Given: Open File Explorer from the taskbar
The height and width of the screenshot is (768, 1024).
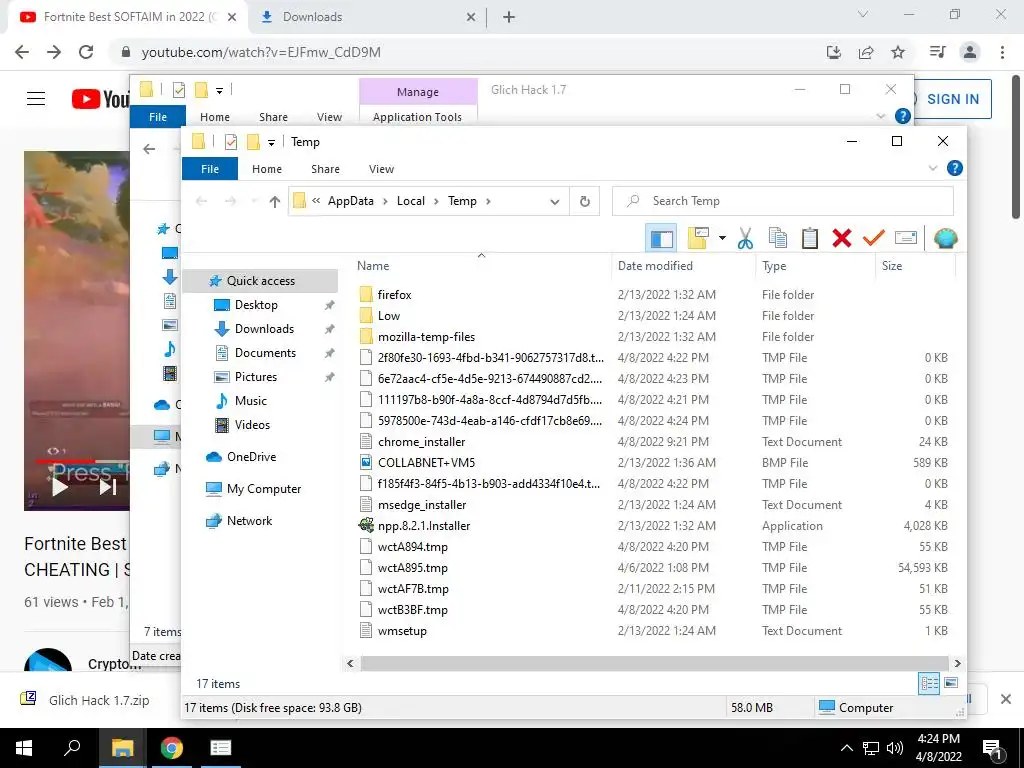Looking at the screenshot, I should pyautogui.click(x=122, y=748).
